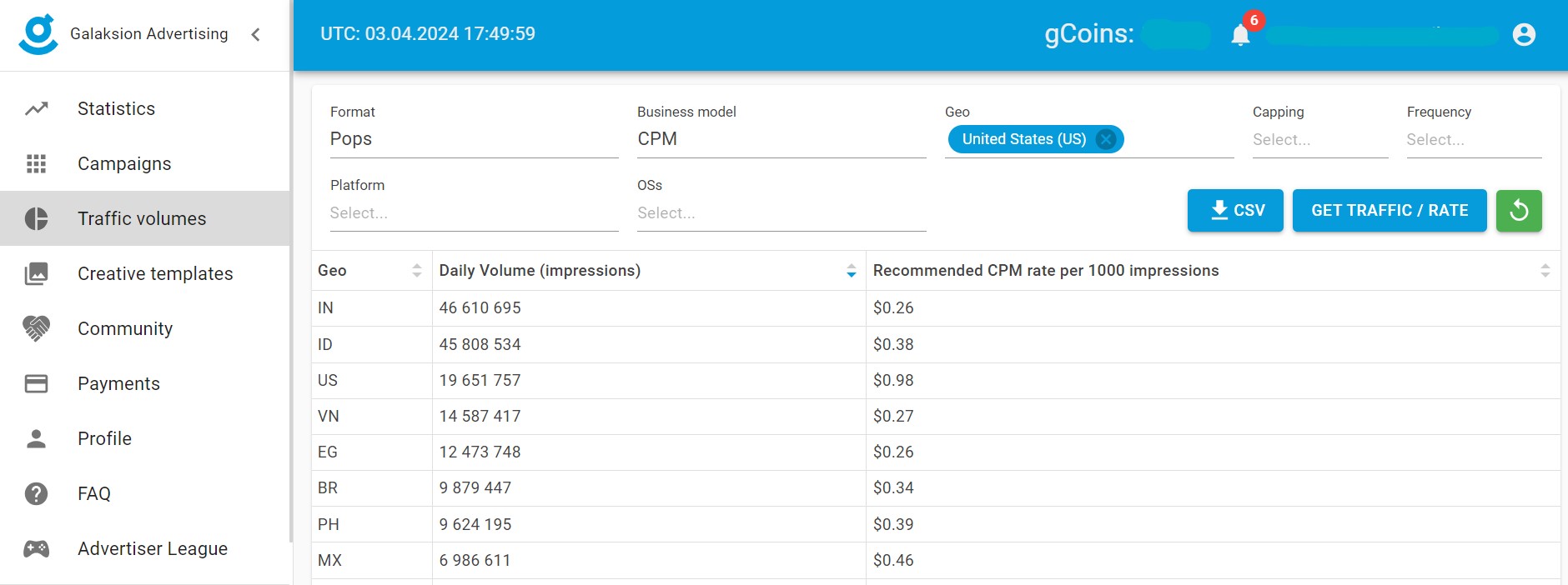Screen dimensions: 1568x585
Task: Collapse the sidebar with the chevron arrow
Action: click(x=256, y=34)
